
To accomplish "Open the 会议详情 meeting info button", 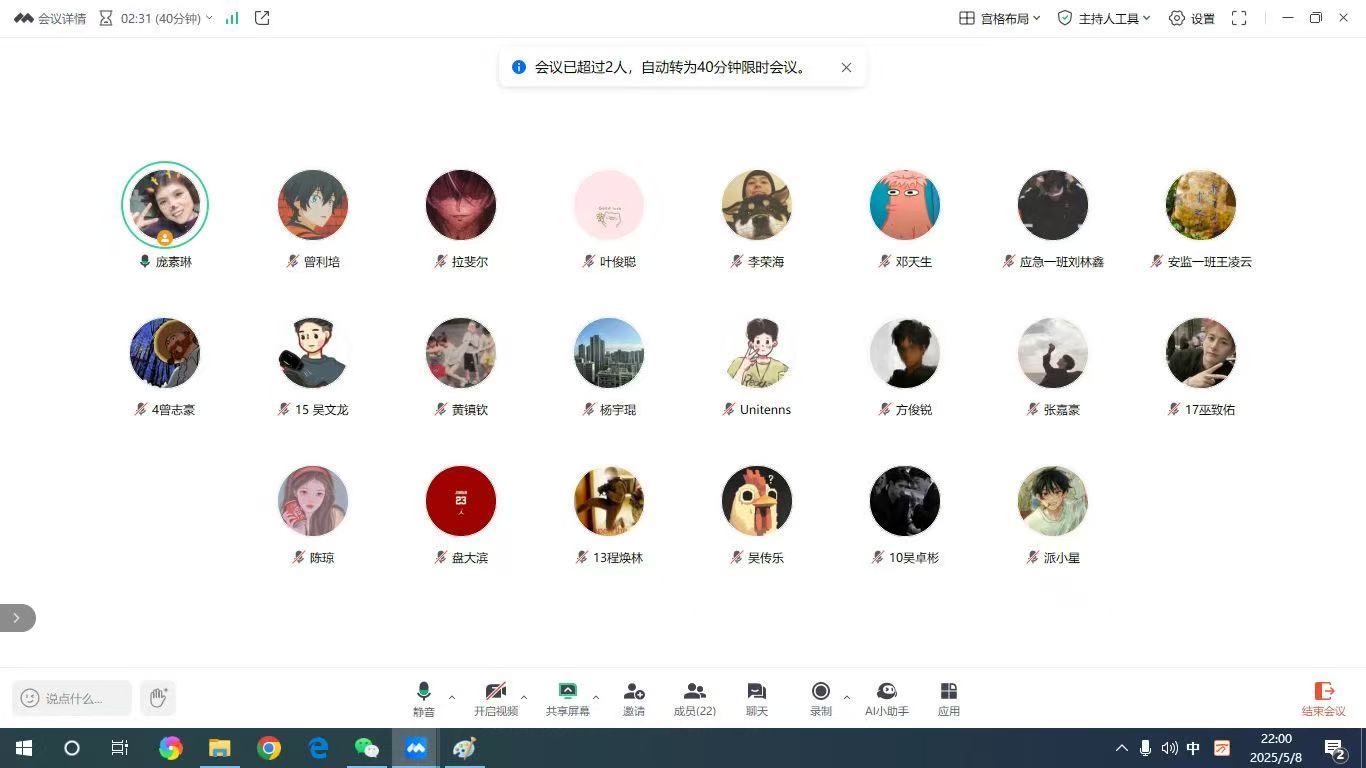I will [50, 18].
